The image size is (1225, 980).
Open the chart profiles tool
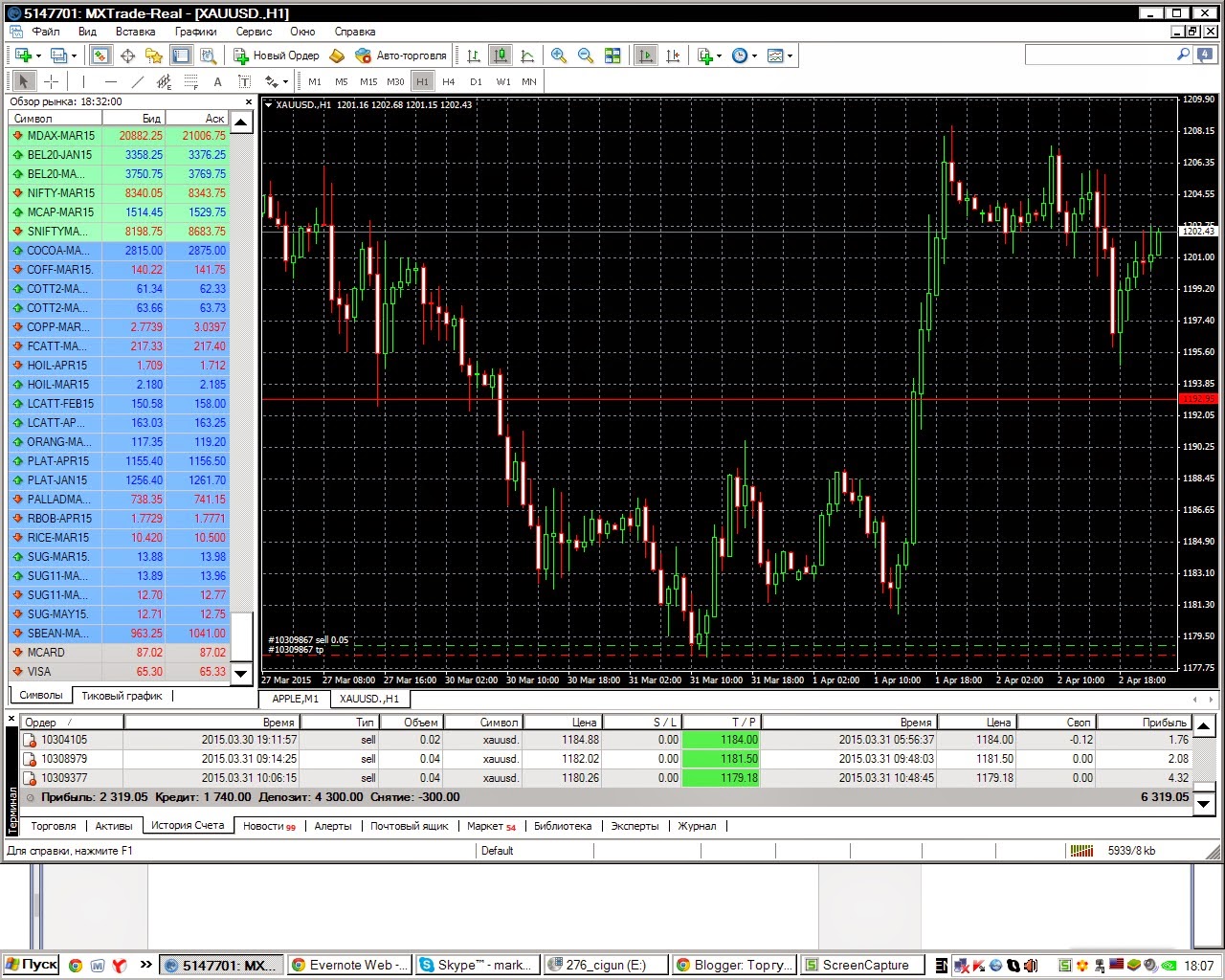coord(58,56)
